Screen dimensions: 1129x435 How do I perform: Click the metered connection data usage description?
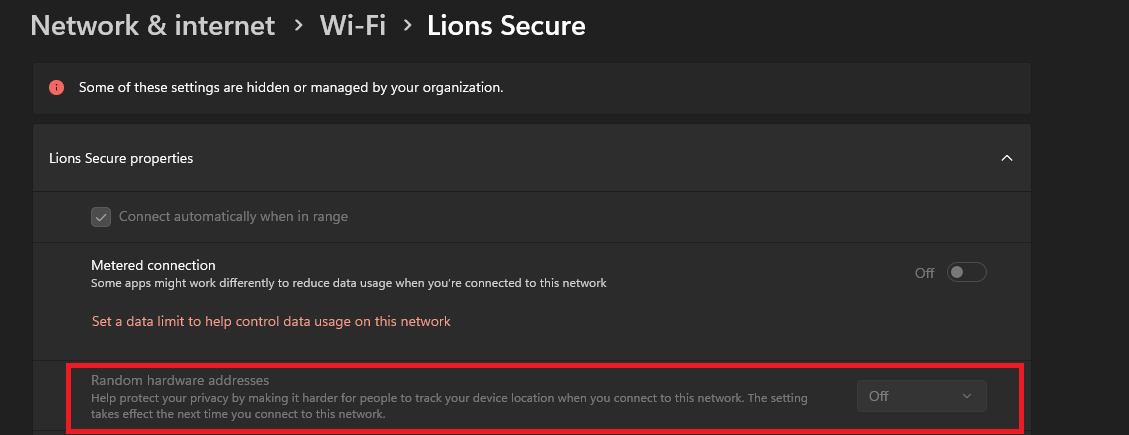coord(349,283)
